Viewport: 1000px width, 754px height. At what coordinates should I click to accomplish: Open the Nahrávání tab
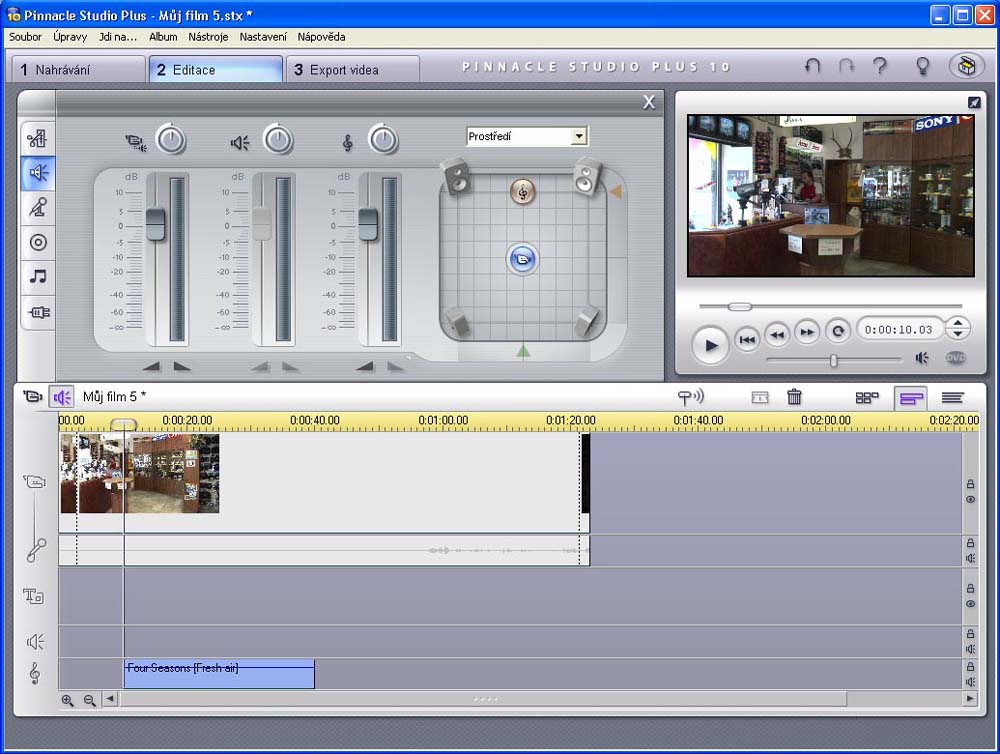tap(78, 70)
